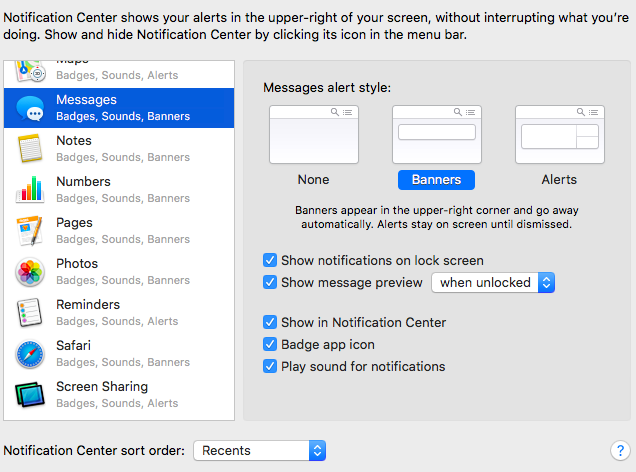The height and width of the screenshot is (472, 636).
Task: Open the when unlocked preview dropdown
Action: coord(493,283)
